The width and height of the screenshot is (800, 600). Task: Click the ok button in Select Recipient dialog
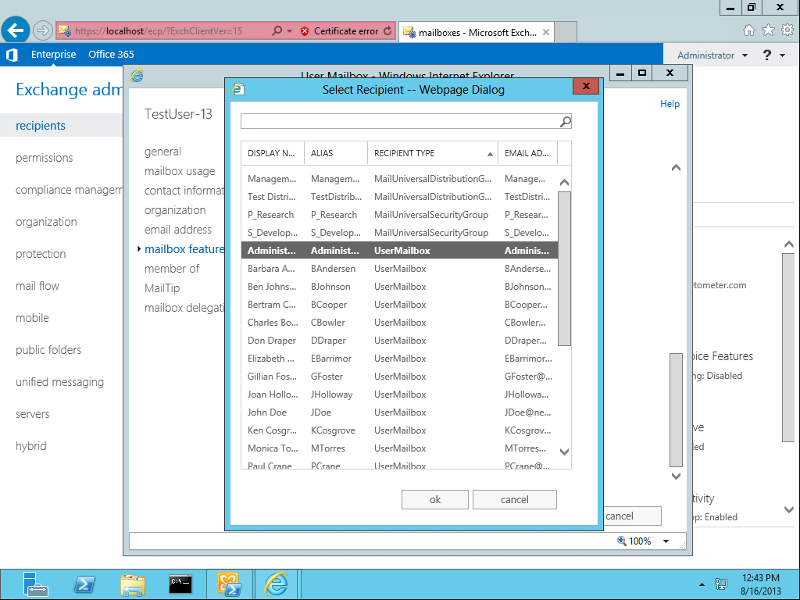click(x=435, y=499)
